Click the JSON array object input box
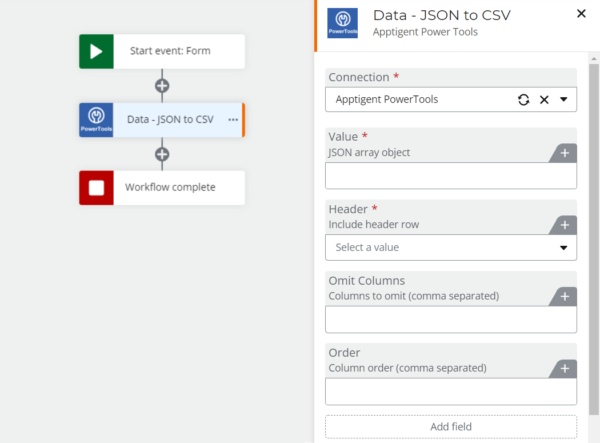This screenshot has width=600, height=443. [450, 176]
